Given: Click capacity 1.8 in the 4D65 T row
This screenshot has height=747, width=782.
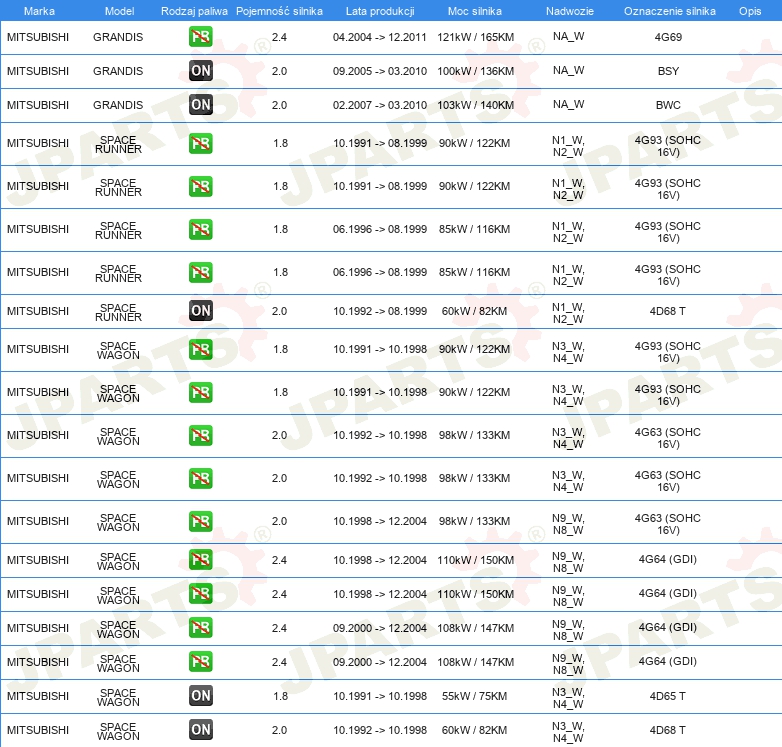Looking at the screenshot, I should pos(280,696).
